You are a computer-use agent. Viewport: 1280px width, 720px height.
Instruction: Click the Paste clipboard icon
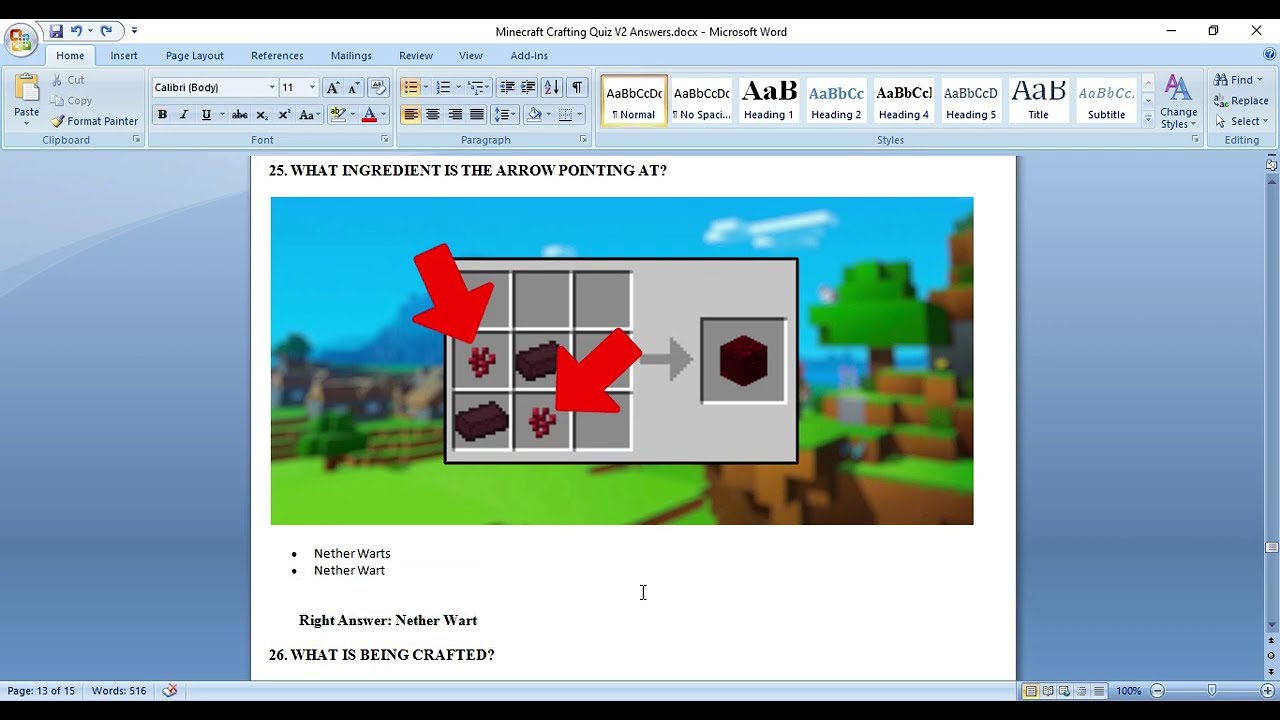(x=27, y=89)
